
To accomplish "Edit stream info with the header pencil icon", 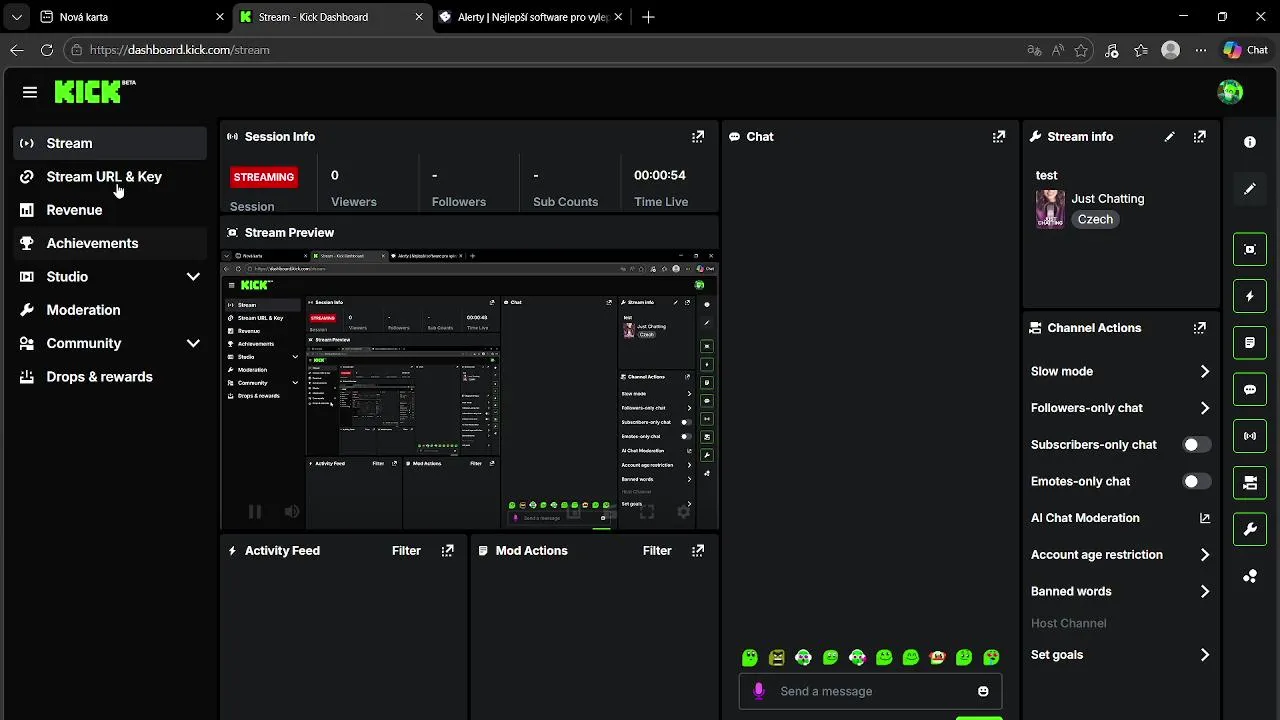I will tap(1169, 137).
